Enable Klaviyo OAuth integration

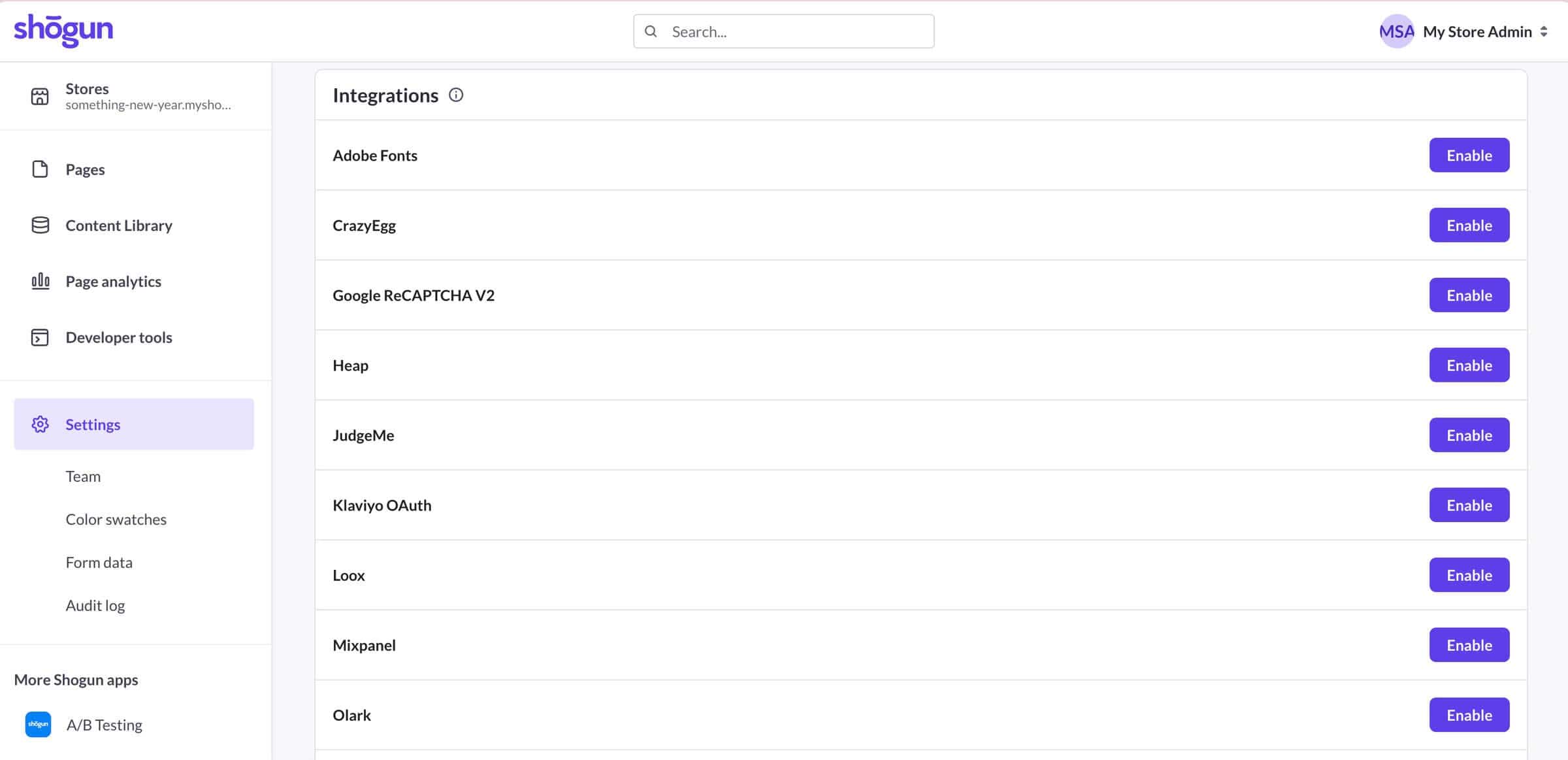pos(1469,504)
